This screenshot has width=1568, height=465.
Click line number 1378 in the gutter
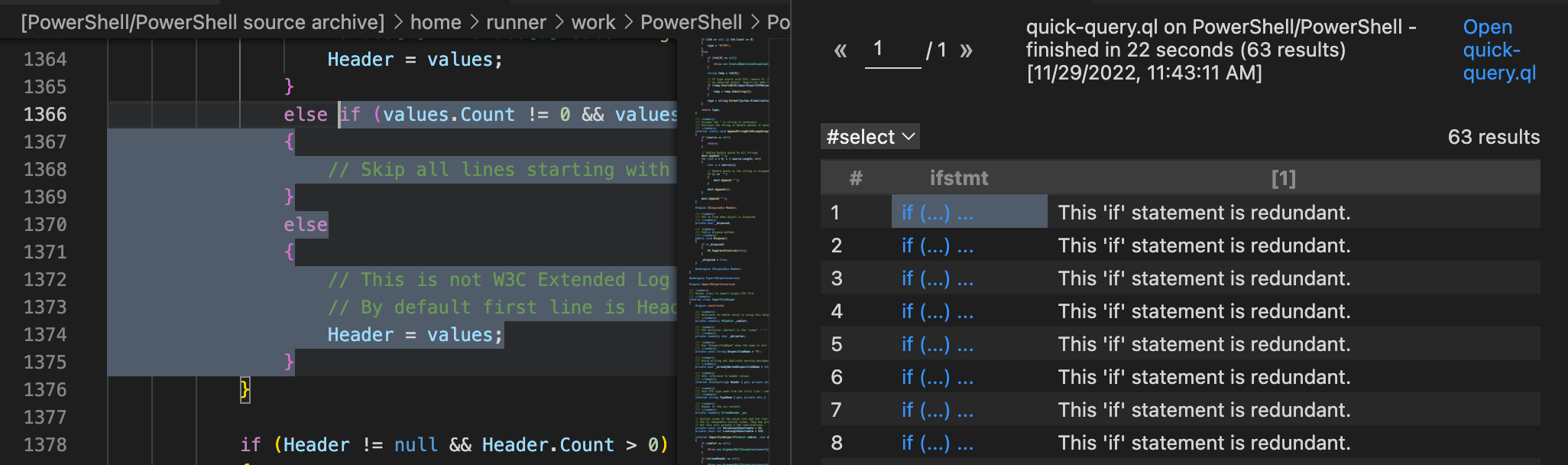45,444
